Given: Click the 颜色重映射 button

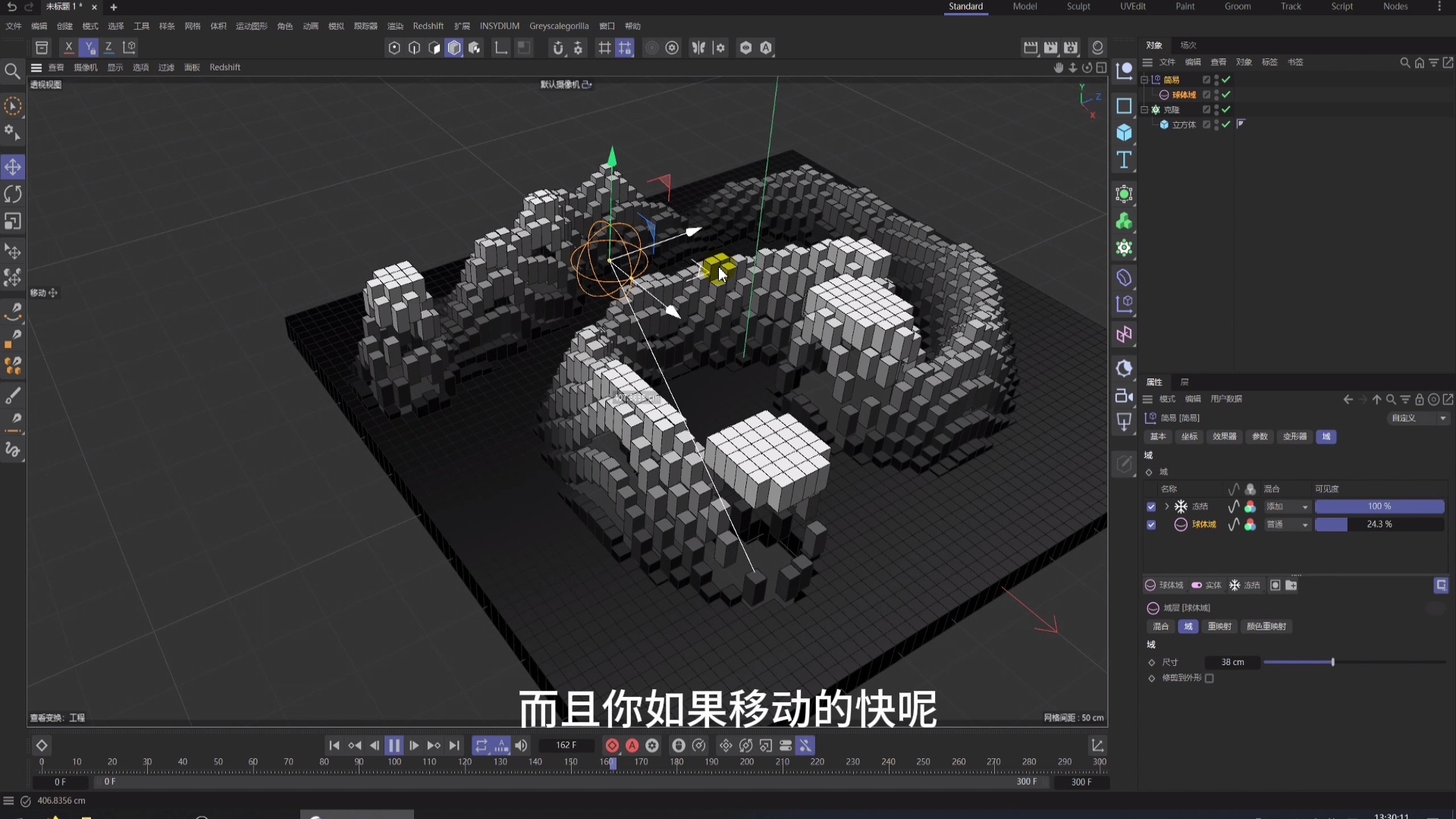Looking at the screenshot, I should coord(1266,626).
